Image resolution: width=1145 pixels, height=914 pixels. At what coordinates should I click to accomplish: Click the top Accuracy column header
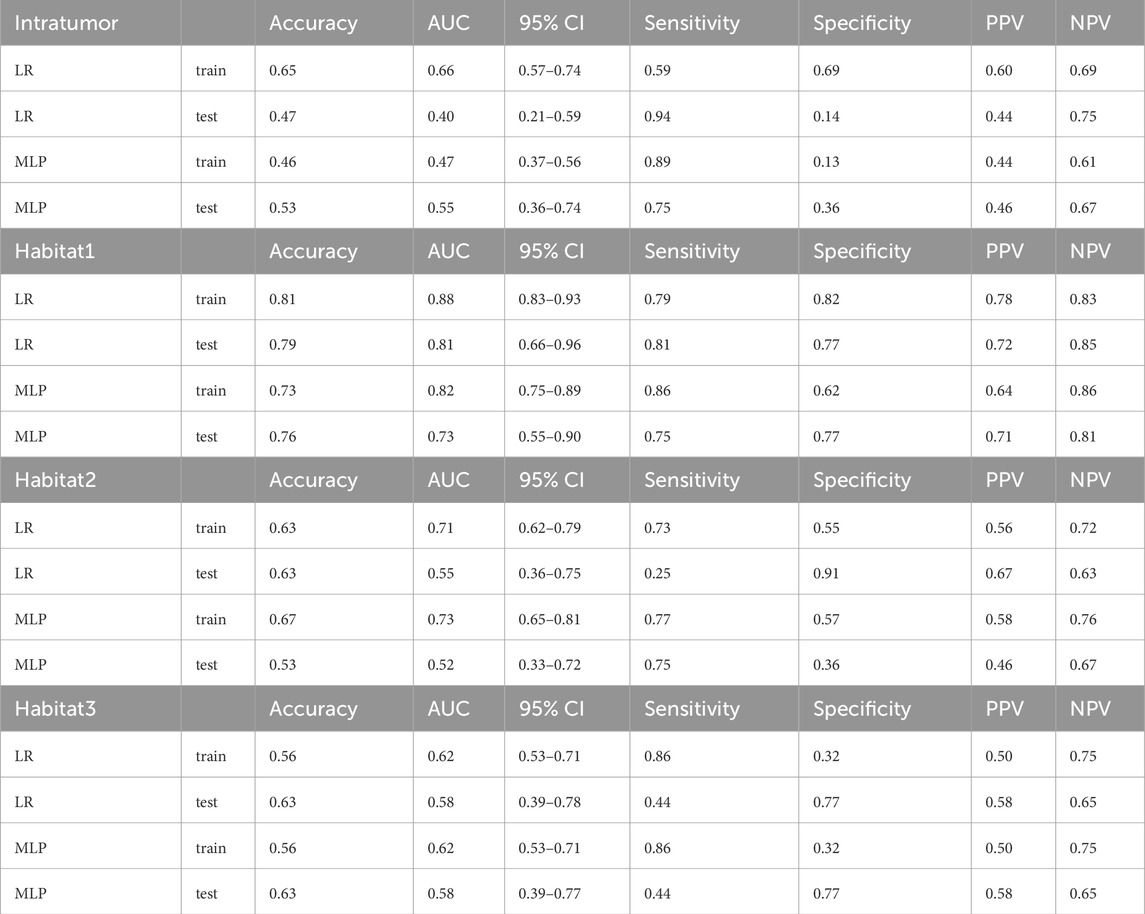pos(313,23)
